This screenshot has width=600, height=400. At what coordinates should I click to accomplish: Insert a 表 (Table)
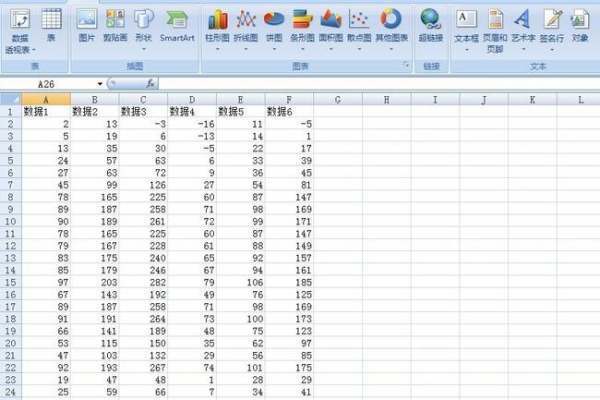[51, 25]
